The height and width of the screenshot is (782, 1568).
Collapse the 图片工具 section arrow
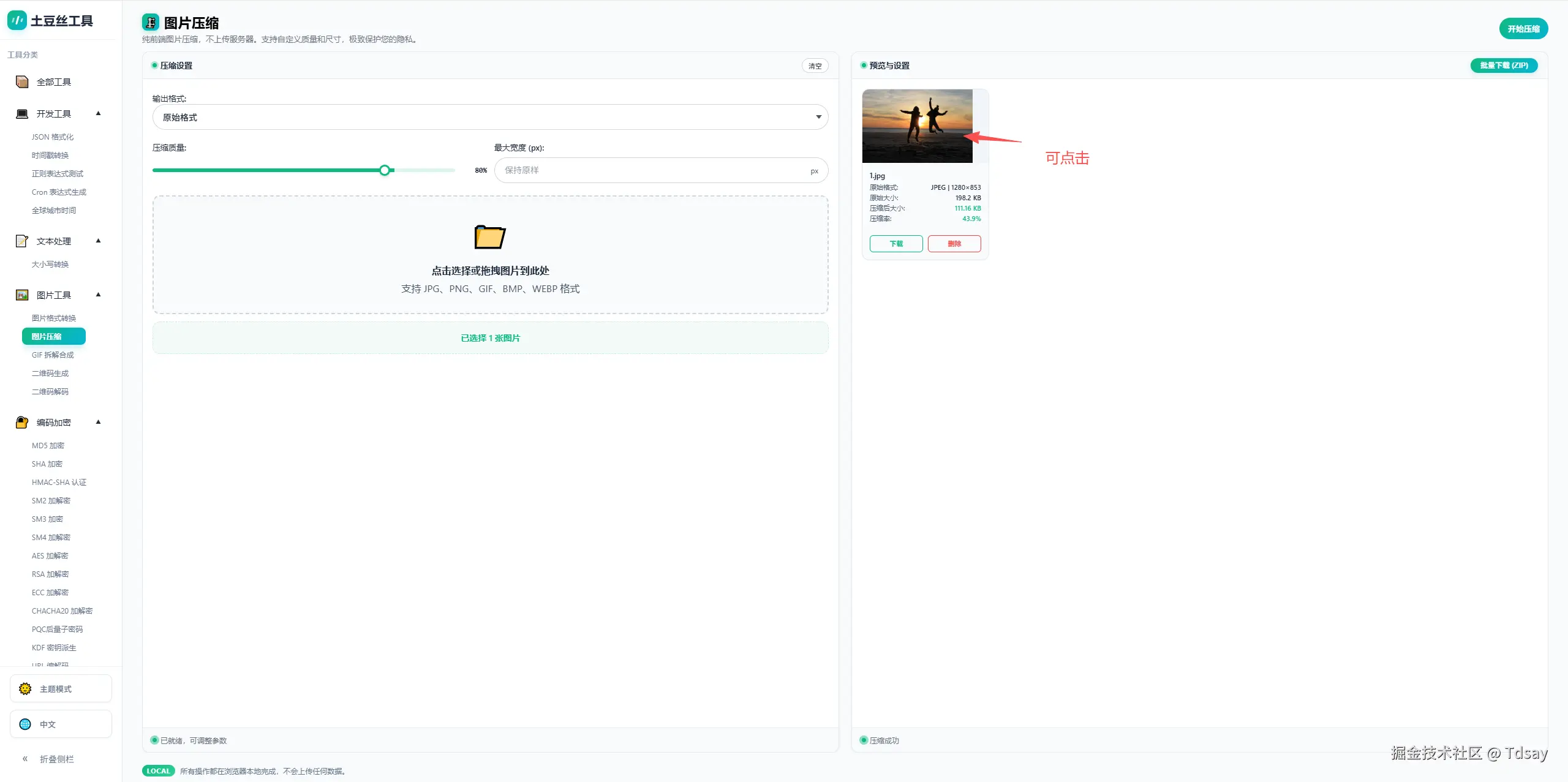click(x=98, y=295)
